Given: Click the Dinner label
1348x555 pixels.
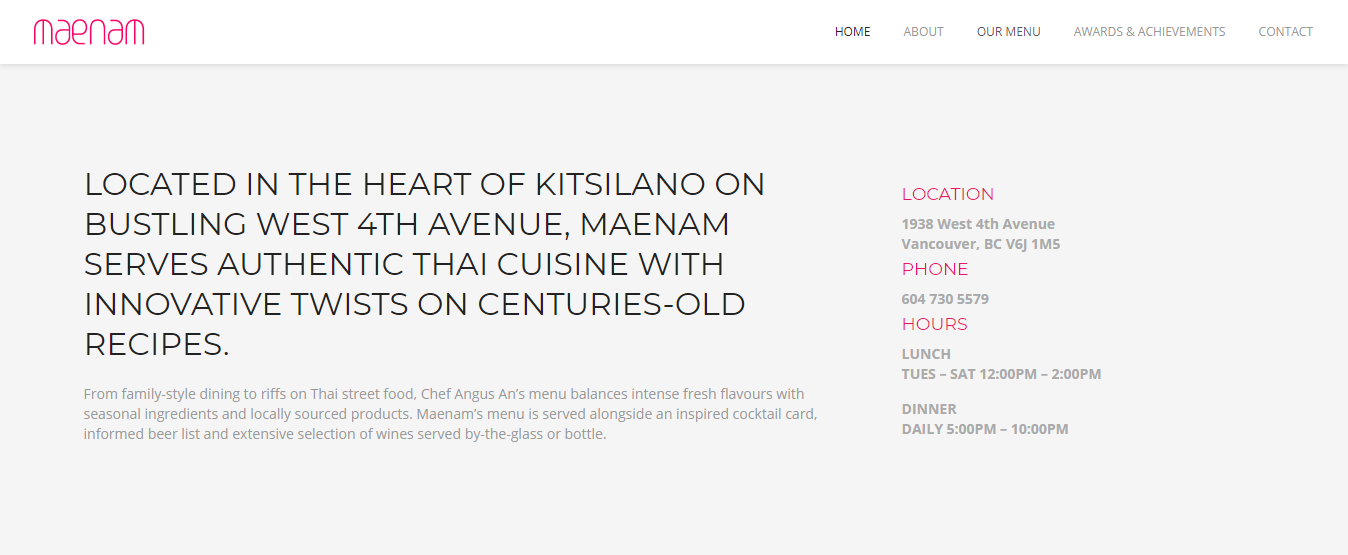Looking at the screenshot, I should click(929, 409).
